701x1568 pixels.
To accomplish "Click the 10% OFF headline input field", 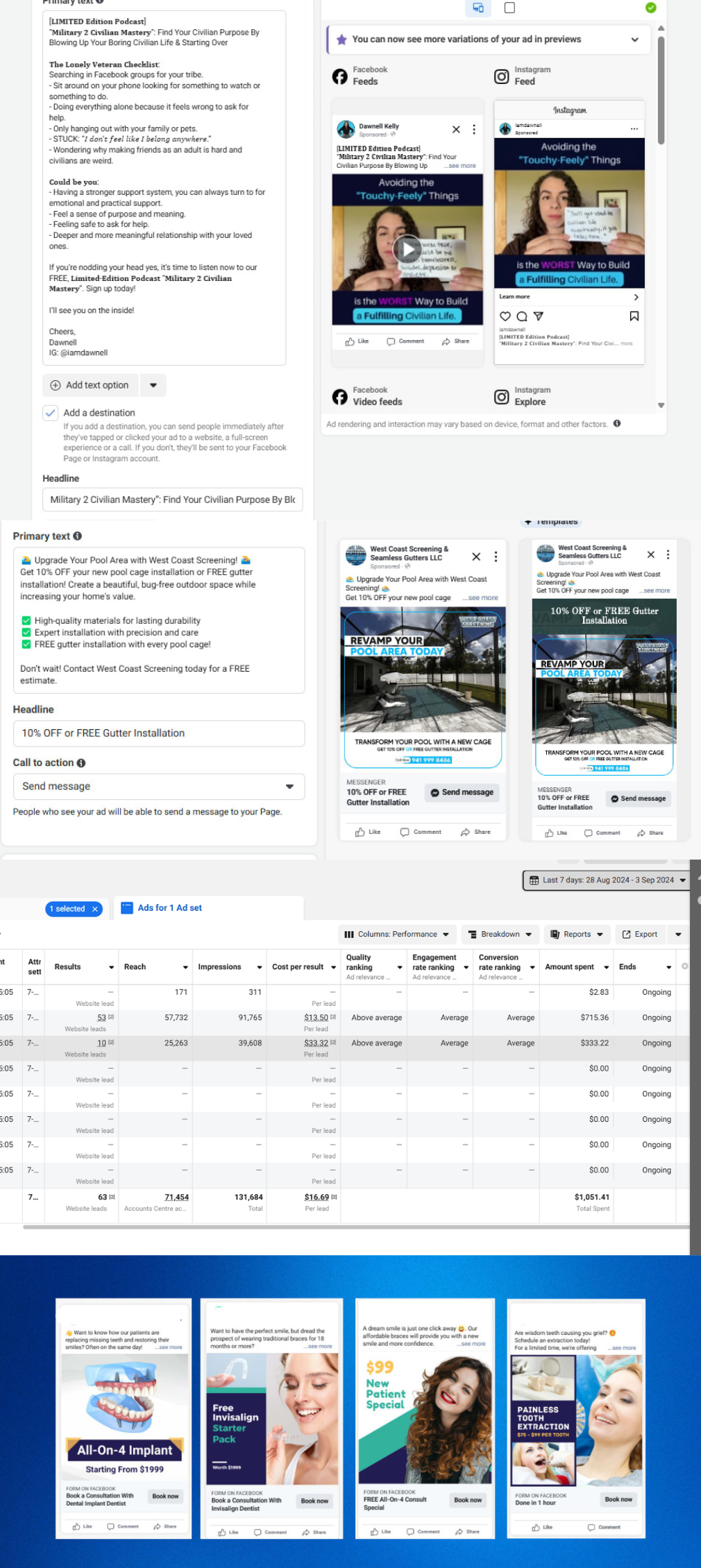I will coord(159,733).
